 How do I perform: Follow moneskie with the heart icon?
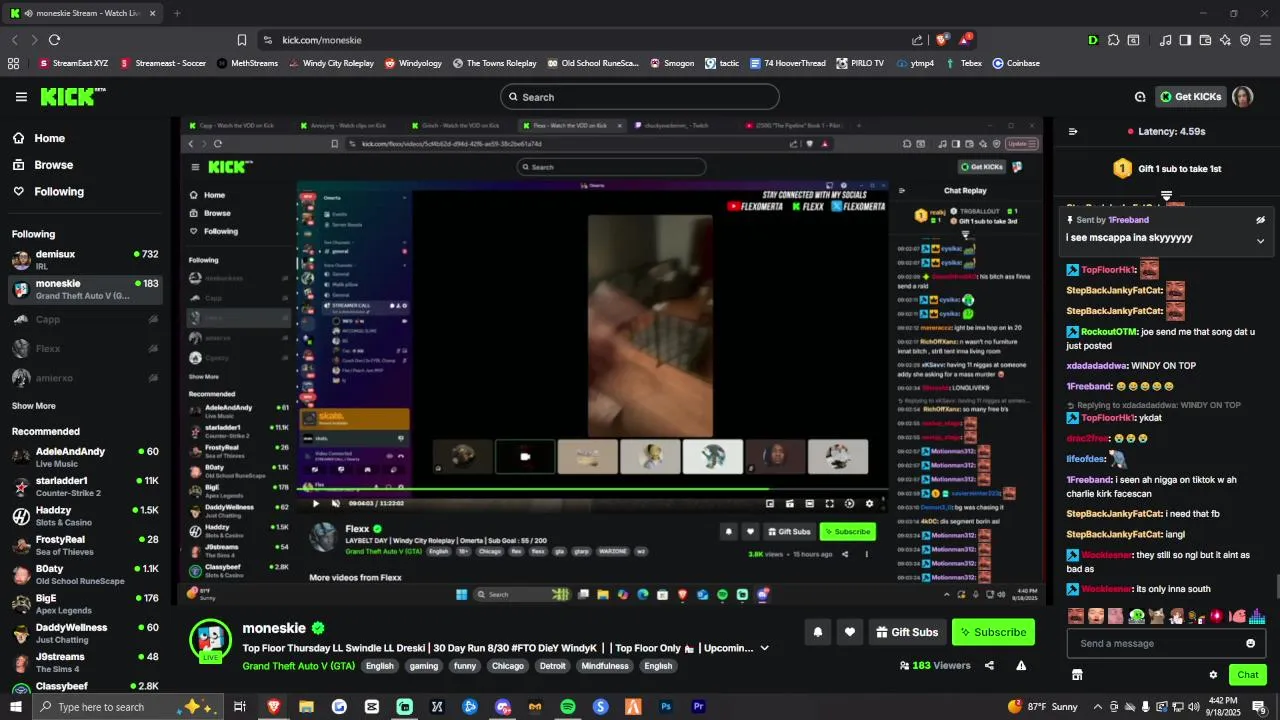850,632
